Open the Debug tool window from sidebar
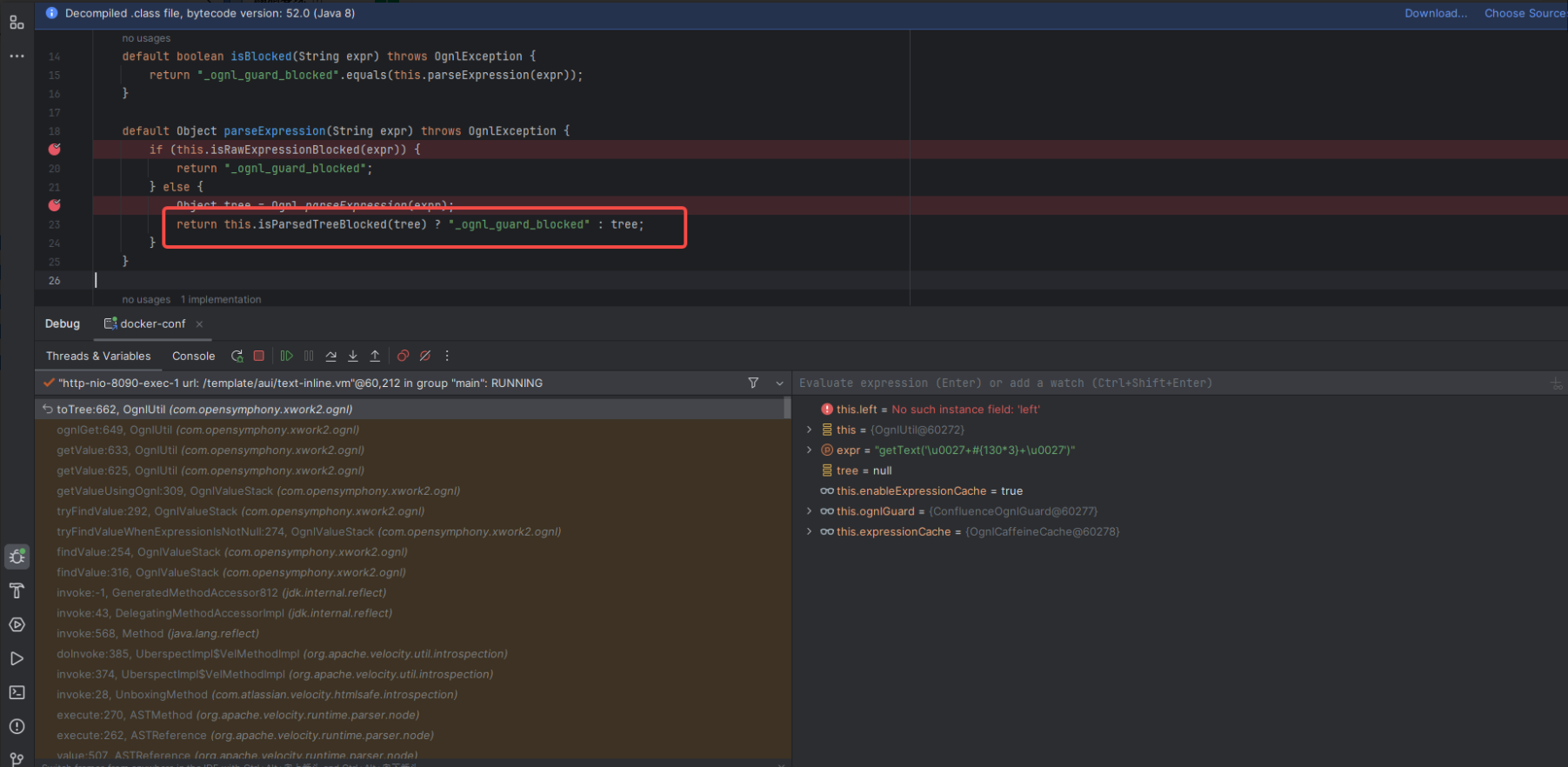This screenshot has width=1568, height=767. pos(17,557)
